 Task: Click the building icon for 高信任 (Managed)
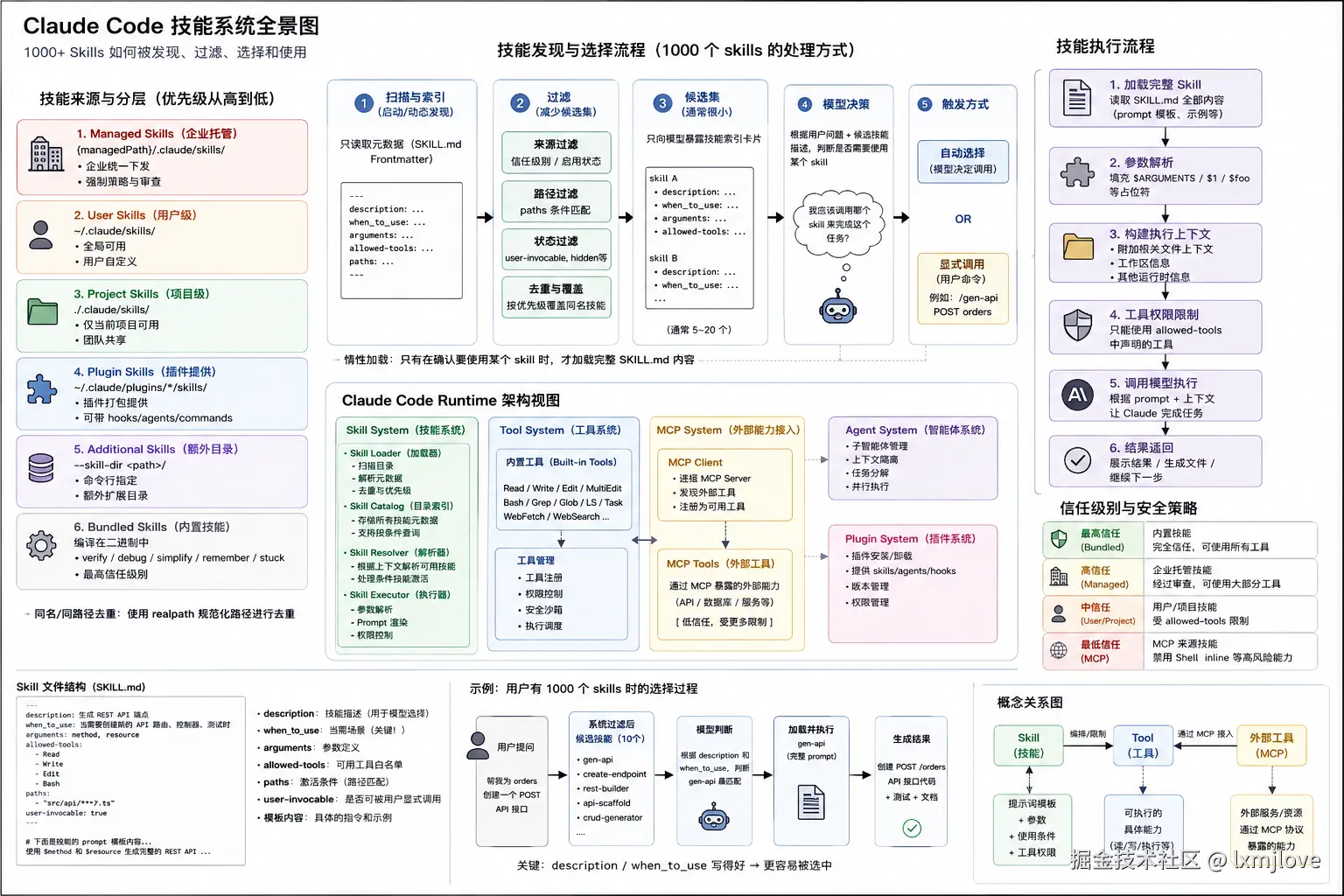1059,577
